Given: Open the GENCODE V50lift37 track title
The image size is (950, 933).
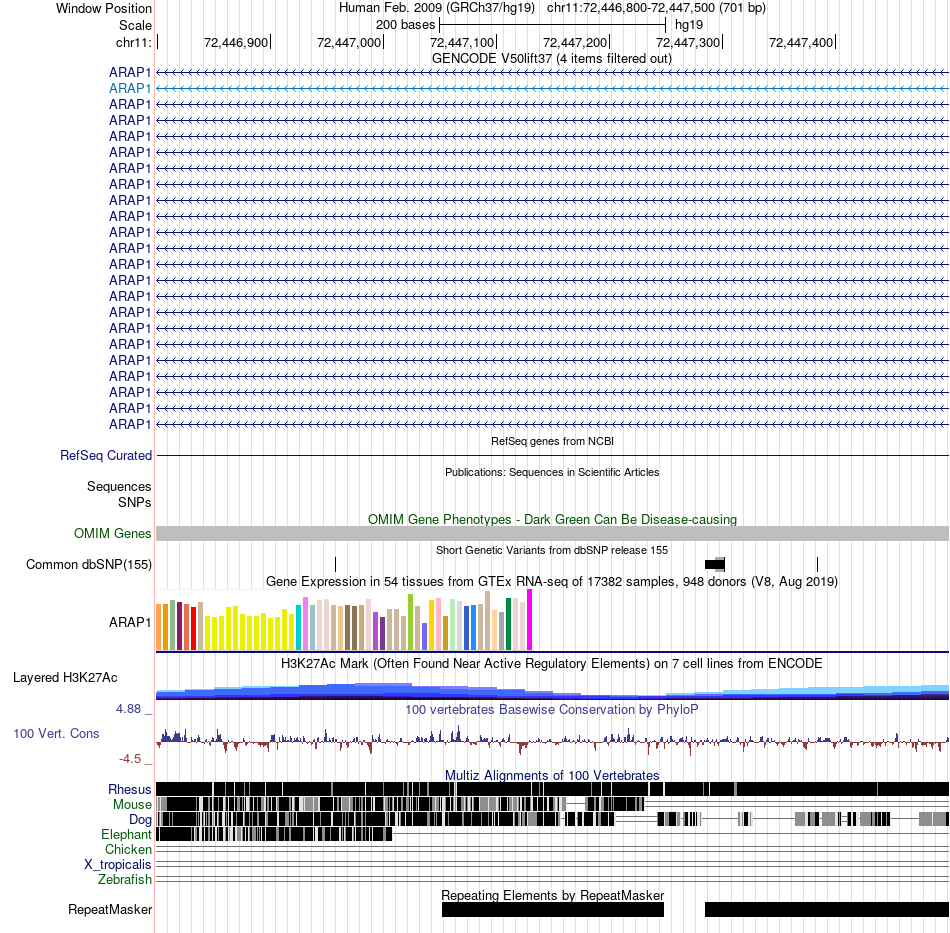Looking at the screenshot, I should 551,59.
